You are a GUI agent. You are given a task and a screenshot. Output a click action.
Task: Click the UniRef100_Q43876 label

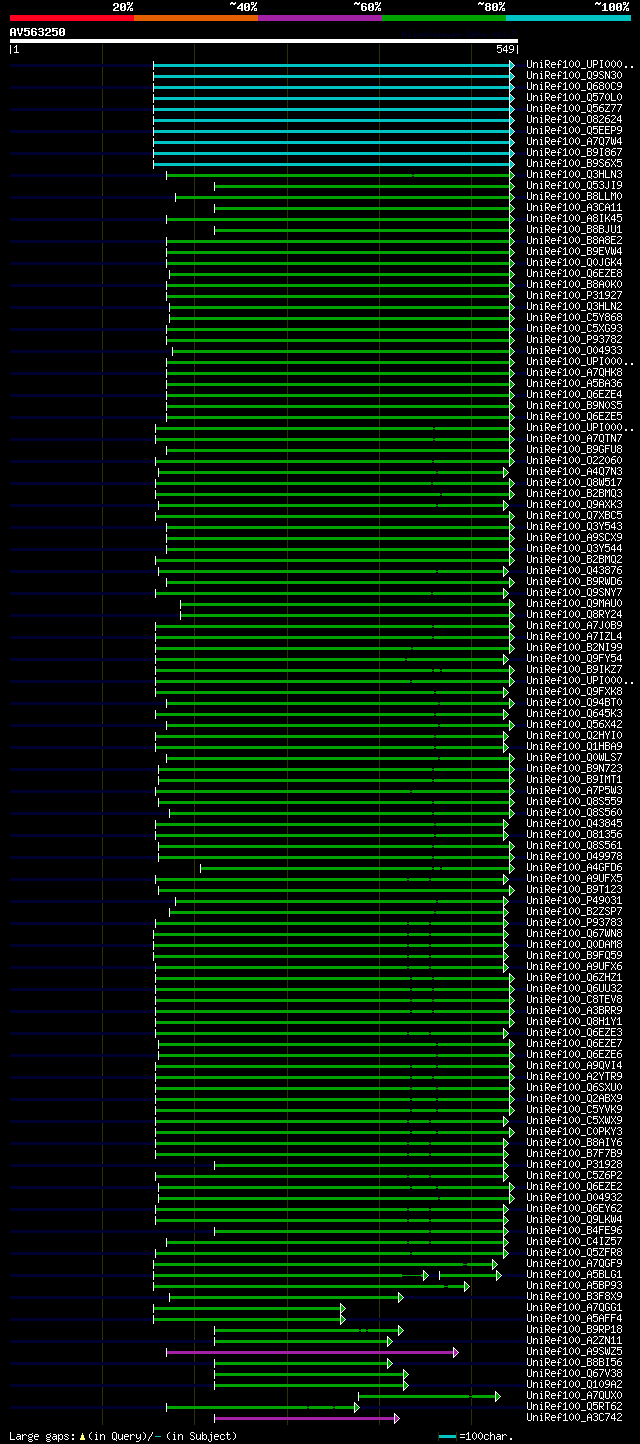[x=574, y=570]
